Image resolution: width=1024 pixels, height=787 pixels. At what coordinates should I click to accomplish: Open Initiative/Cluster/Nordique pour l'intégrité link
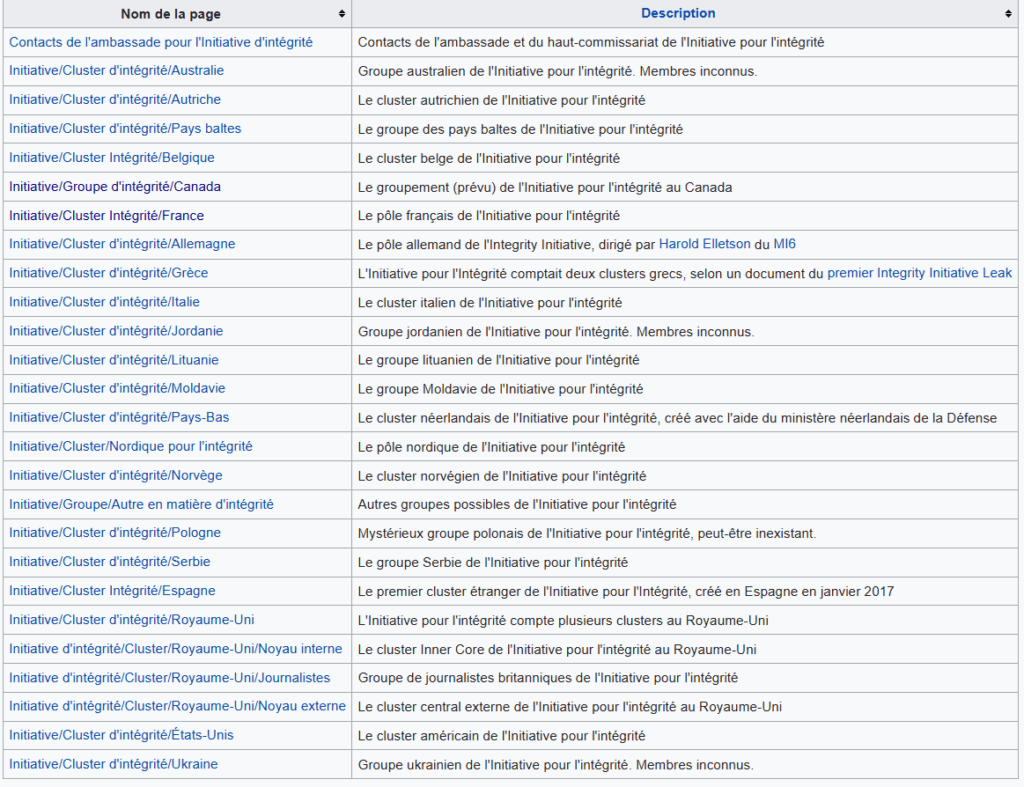pos(131,446)
